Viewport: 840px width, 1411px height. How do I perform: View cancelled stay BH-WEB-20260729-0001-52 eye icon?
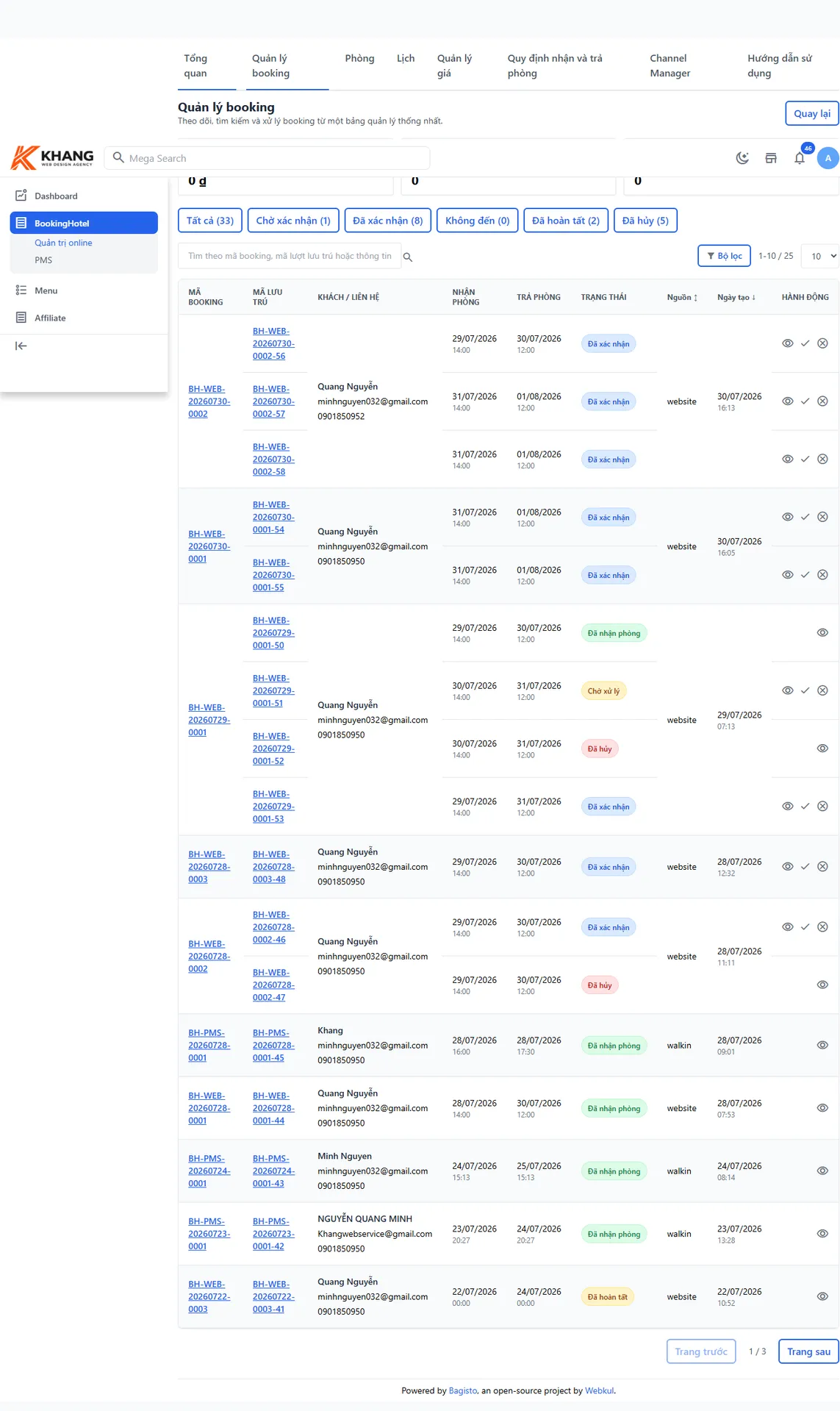822,749
